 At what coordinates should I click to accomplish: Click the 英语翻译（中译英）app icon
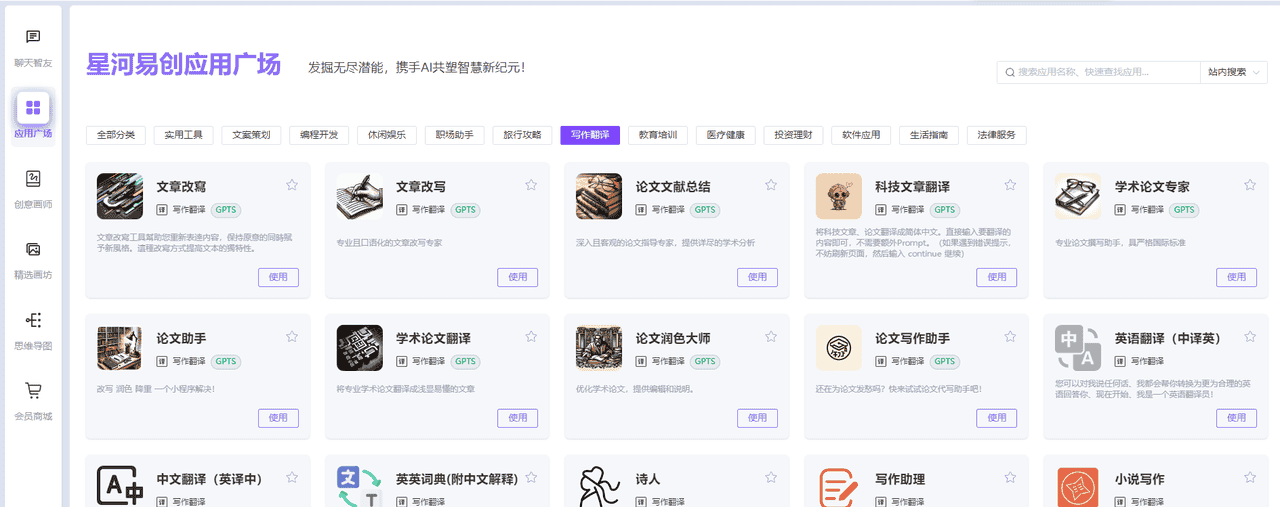pos(1078,348)
